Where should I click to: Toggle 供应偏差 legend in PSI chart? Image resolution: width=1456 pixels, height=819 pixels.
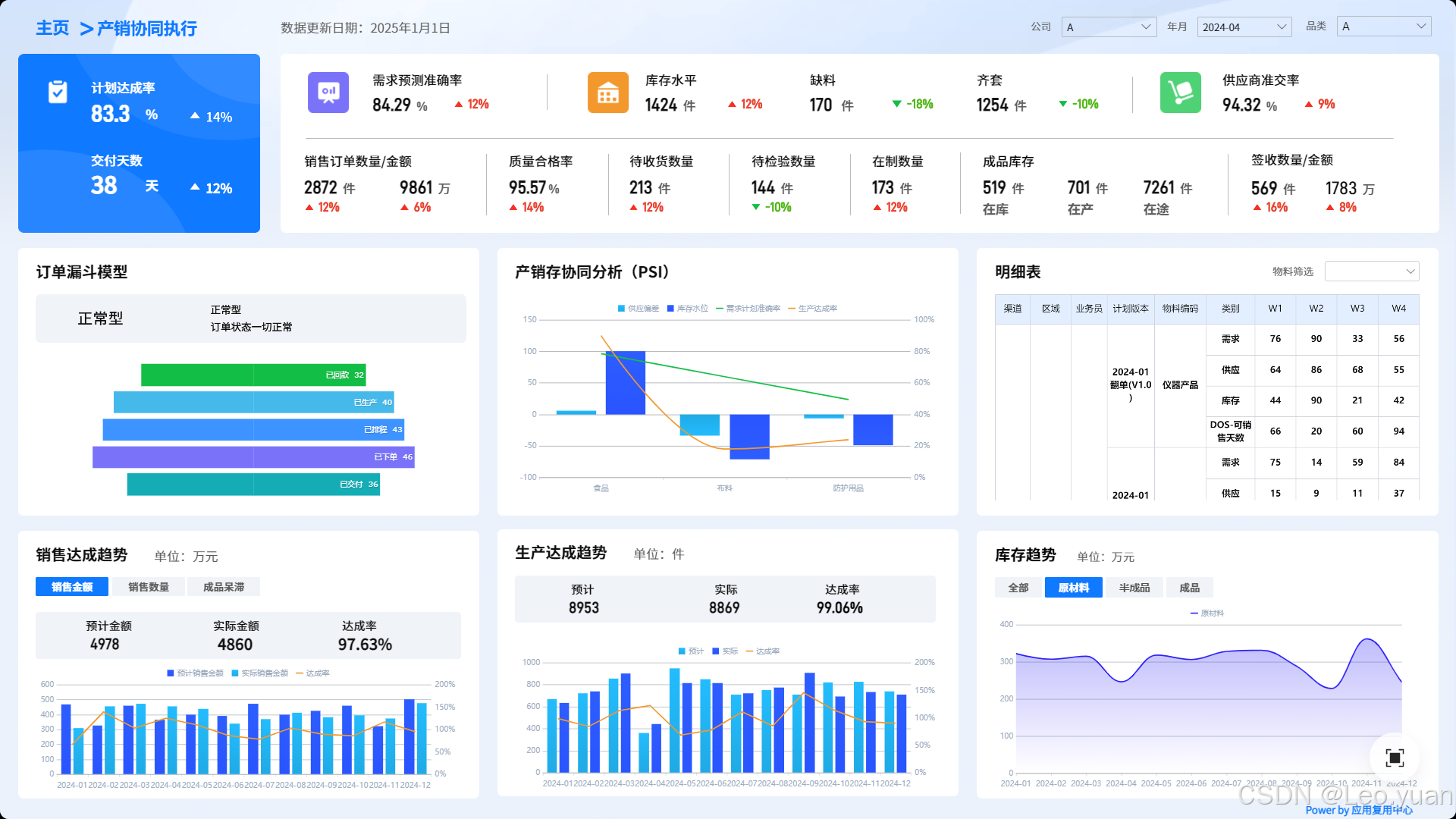click(x=639, y=309)
